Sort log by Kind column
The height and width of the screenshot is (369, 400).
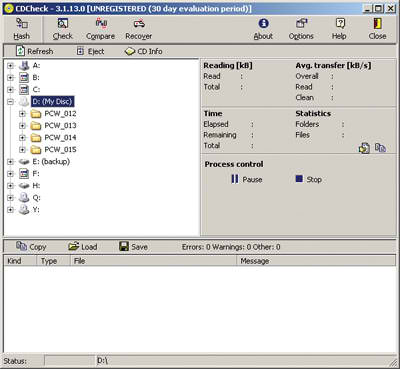pyautogui.click(x=20, y=261)
